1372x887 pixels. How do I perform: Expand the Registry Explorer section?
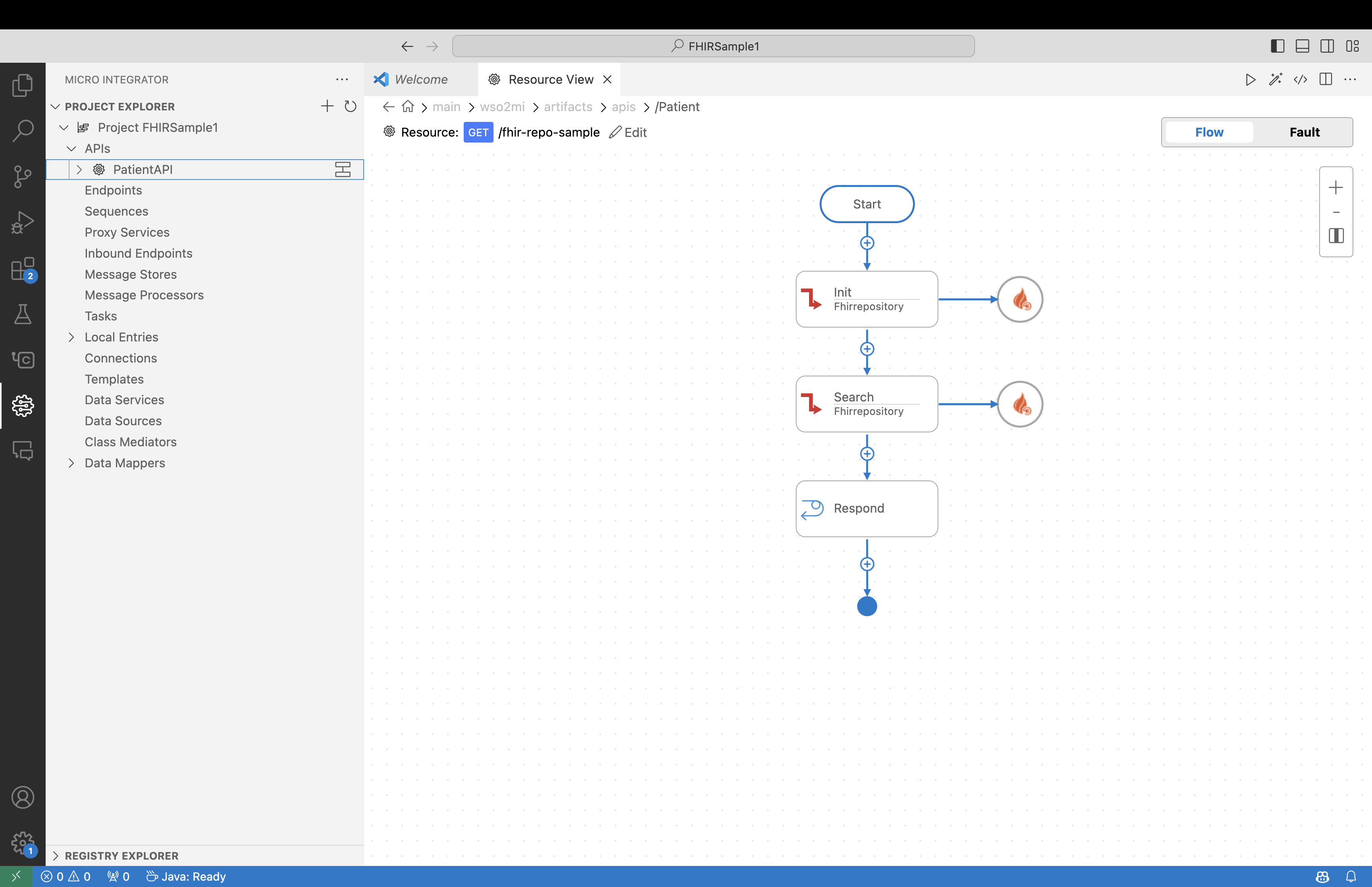click(x=56, y=856)
